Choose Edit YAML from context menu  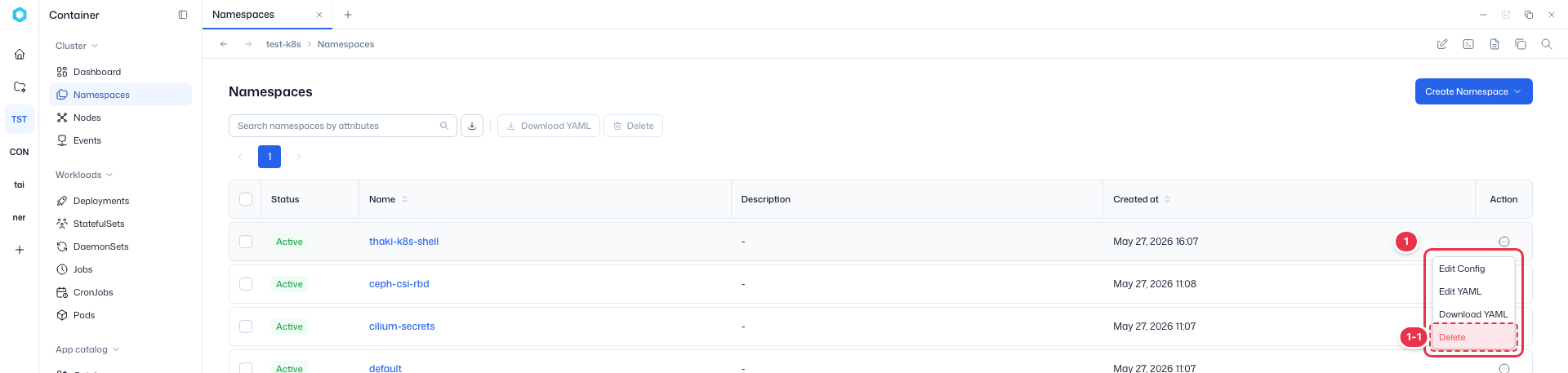pyautogui.click(x=1472, y=291)
